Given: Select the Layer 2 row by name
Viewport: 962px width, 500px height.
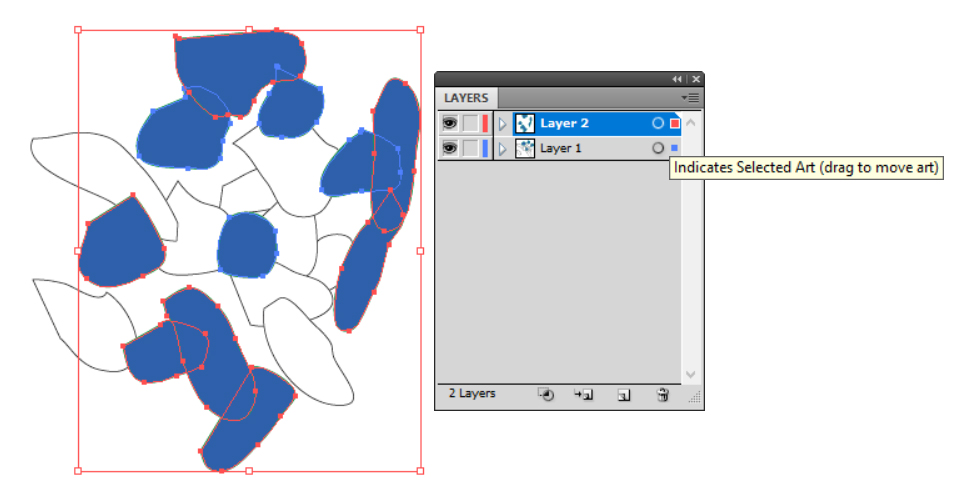Looking at the screenshot, I should [x=565, y=123].
